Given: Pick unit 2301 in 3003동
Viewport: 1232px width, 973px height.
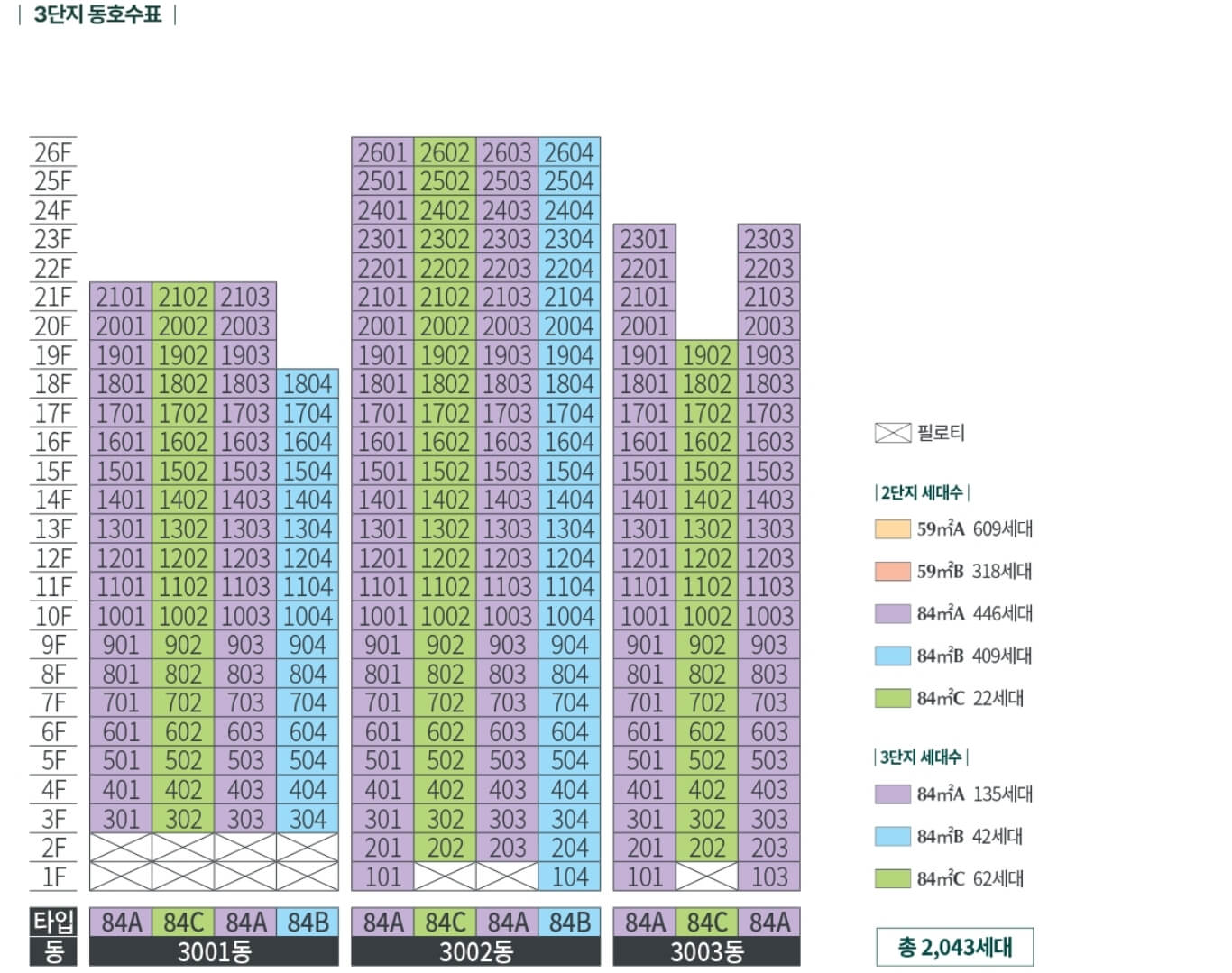Looking at the screenshot, I should point(644,239).
